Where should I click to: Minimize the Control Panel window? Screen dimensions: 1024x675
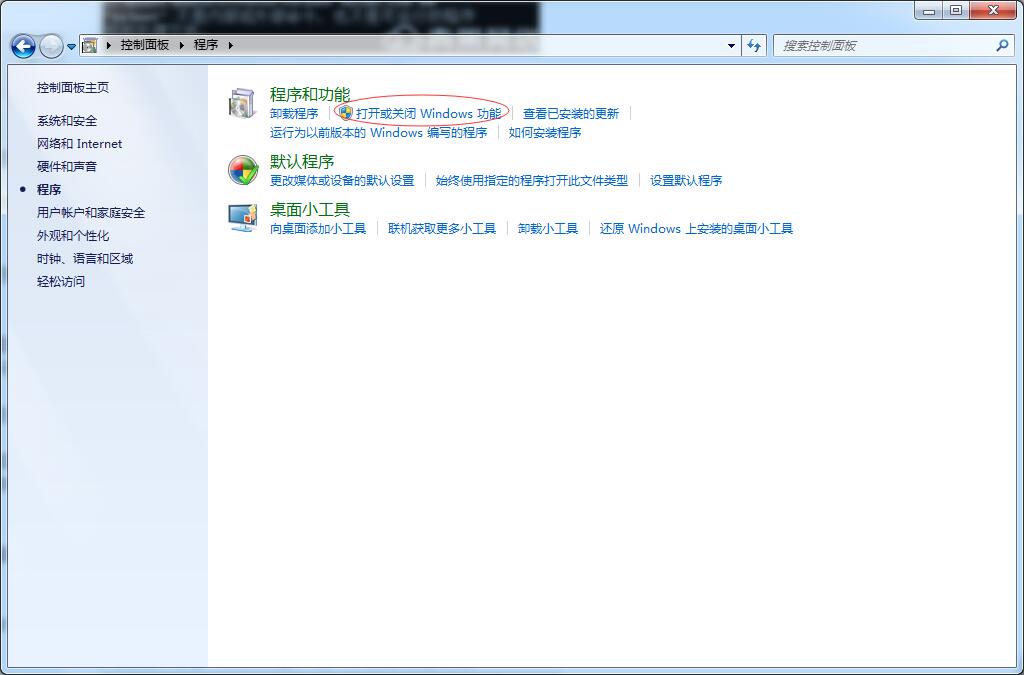(x=929, y=10)
